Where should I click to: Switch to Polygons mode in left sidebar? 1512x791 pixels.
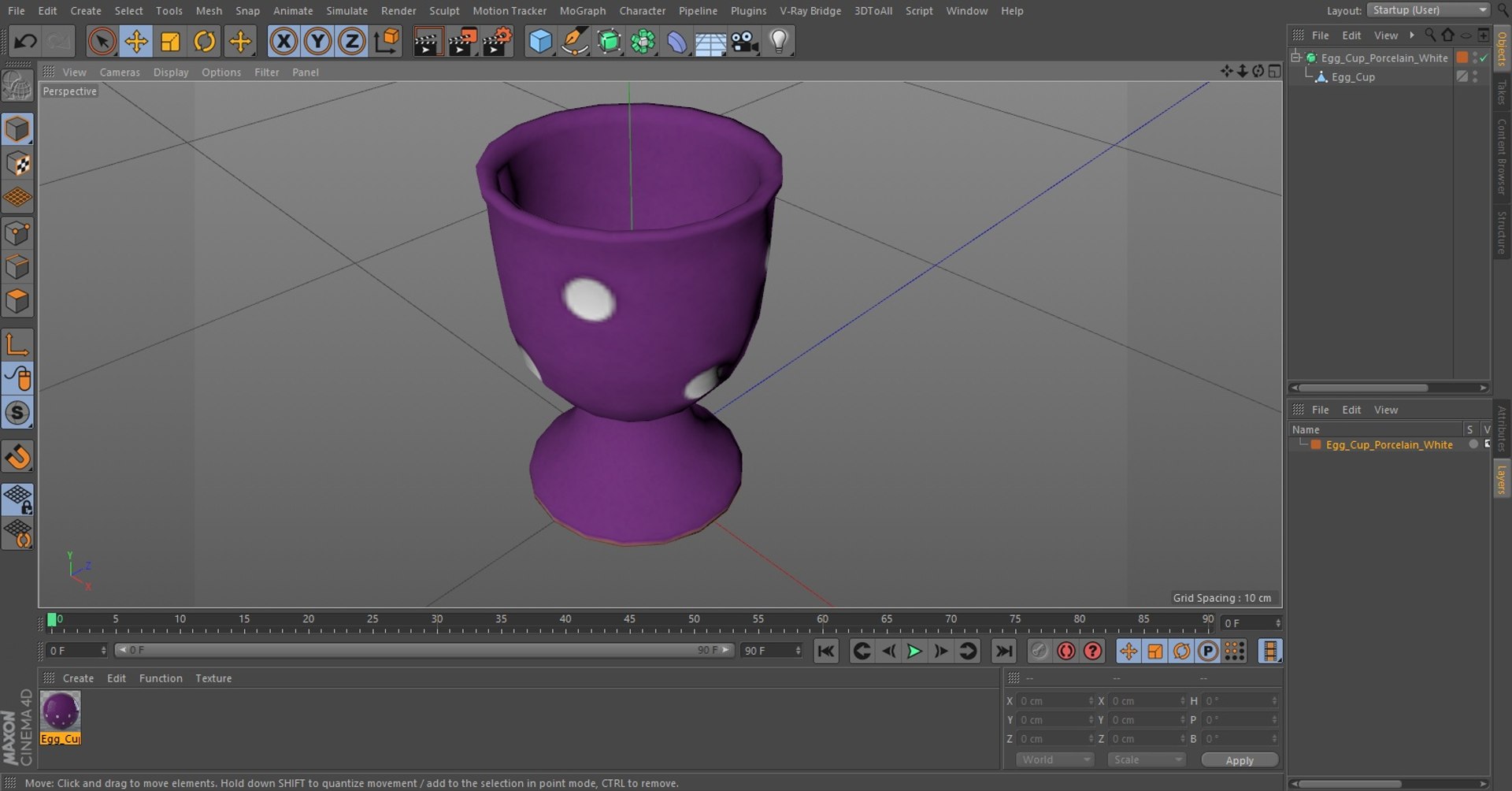17,301
